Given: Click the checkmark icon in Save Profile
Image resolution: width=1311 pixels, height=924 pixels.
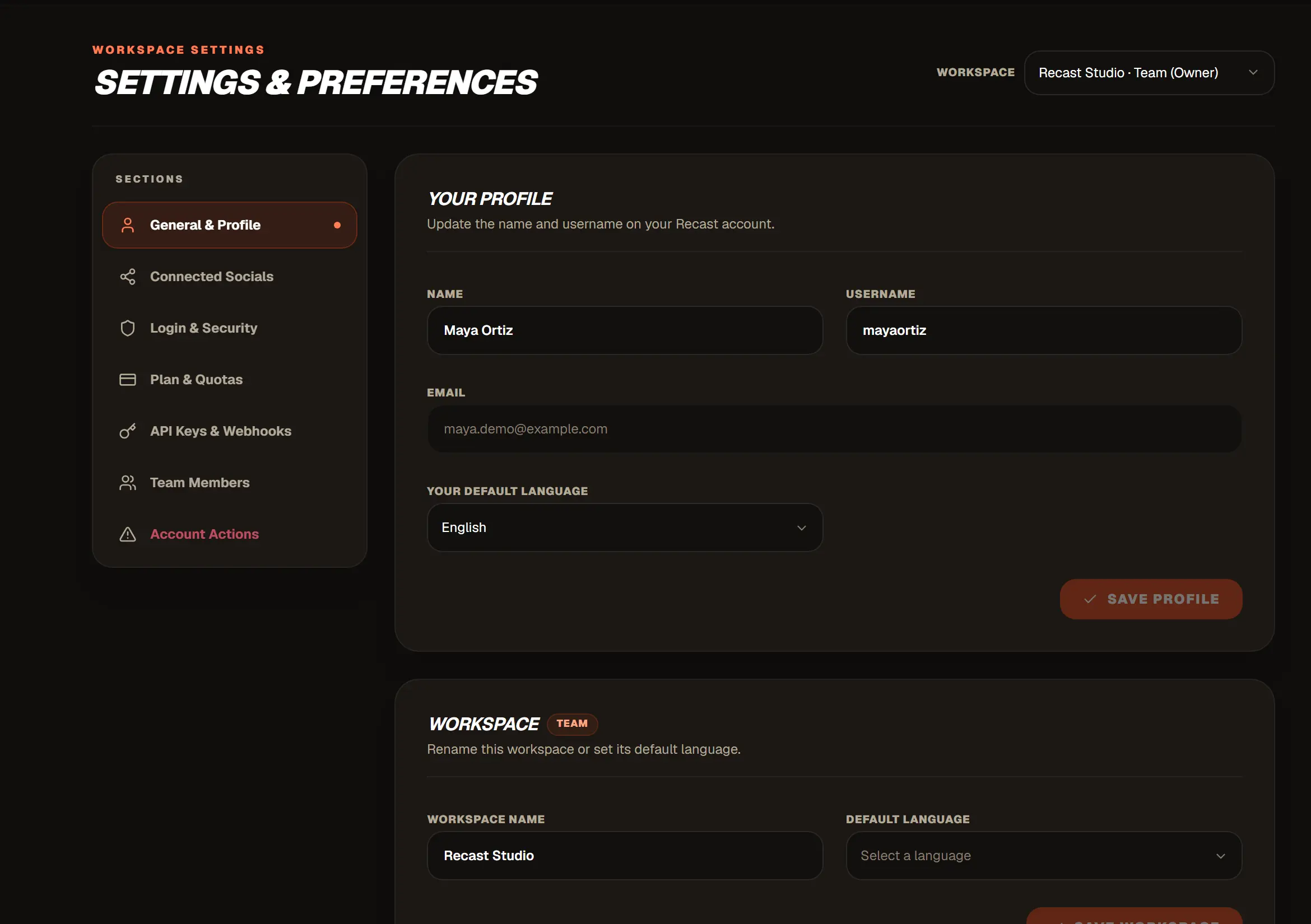Looking at the screenshot, I should click(x=1090, y=599).
